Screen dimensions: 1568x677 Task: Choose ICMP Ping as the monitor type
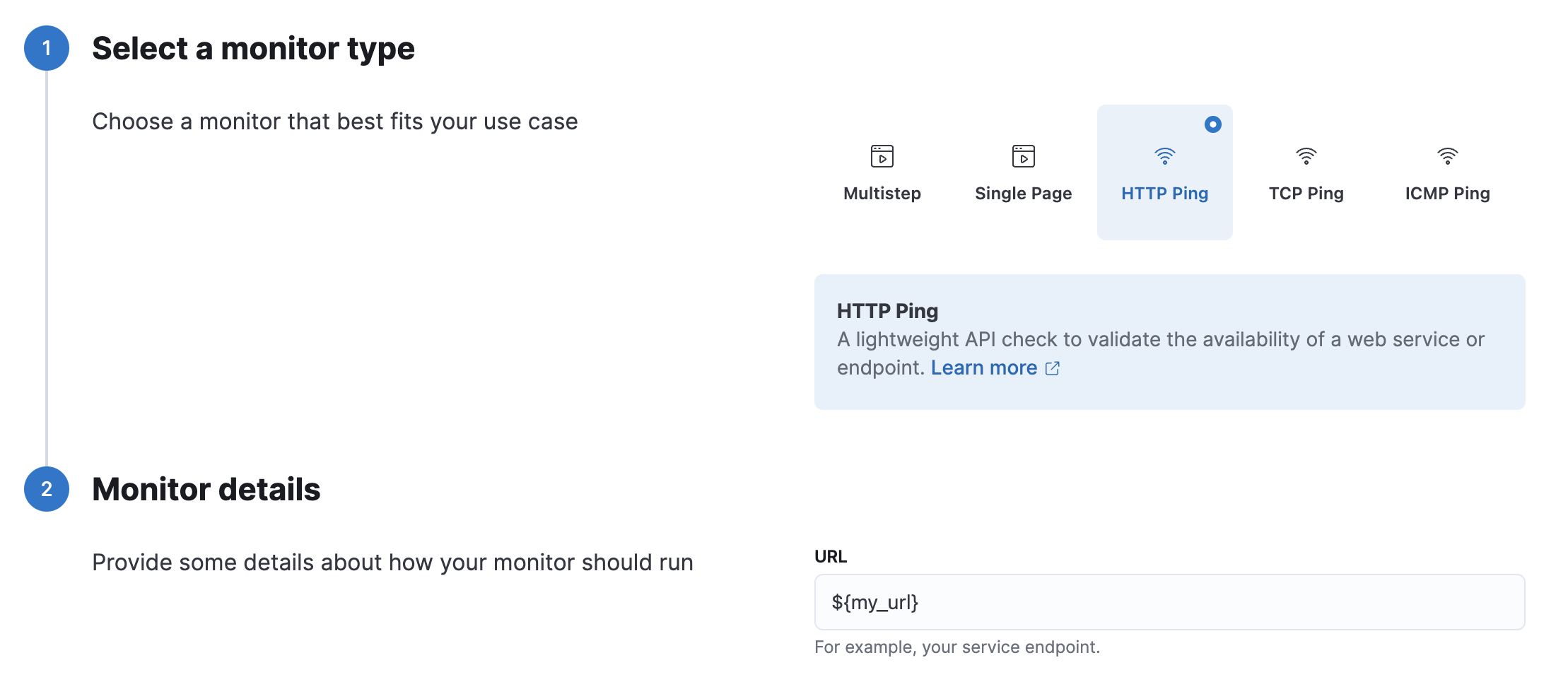pos(1446,173)
